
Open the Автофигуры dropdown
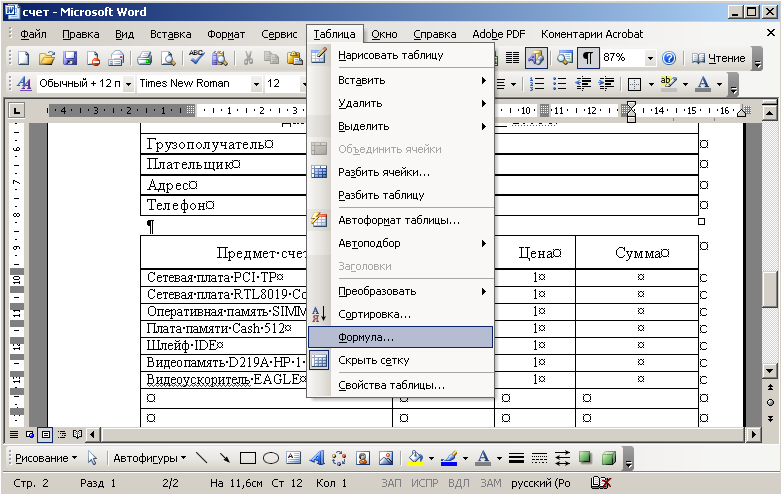(x=149, y=458)
